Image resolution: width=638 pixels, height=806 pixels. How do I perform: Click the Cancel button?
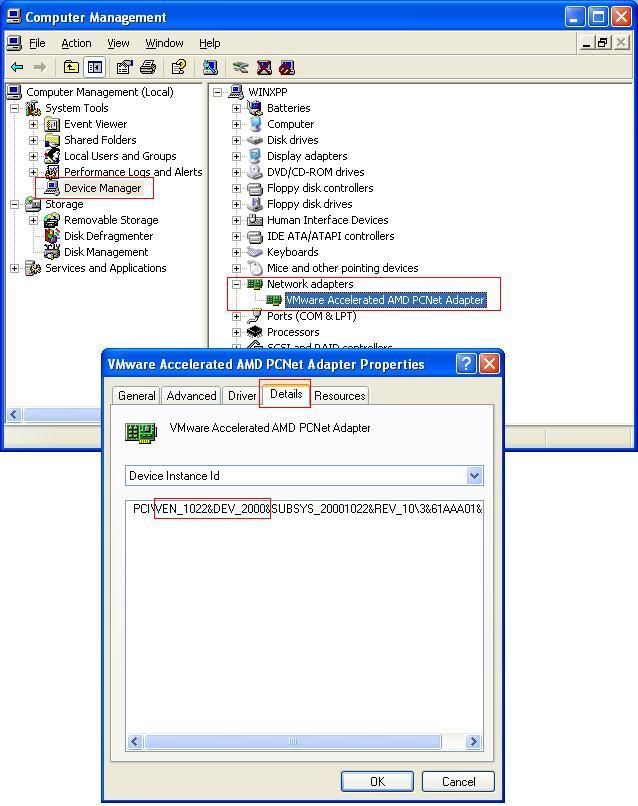(x=458, y=781)
